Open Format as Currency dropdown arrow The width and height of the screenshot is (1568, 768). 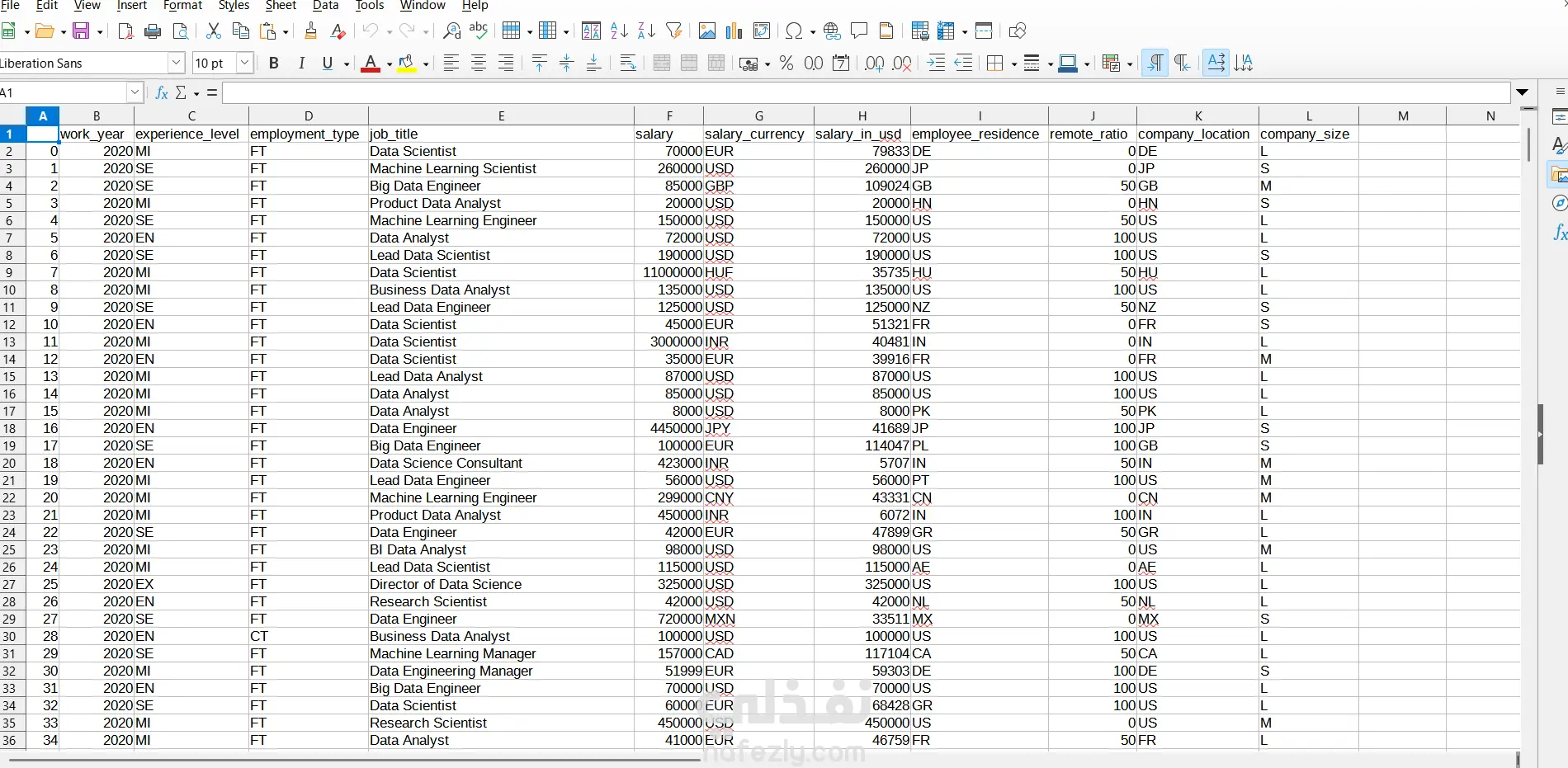click(767, 64)
